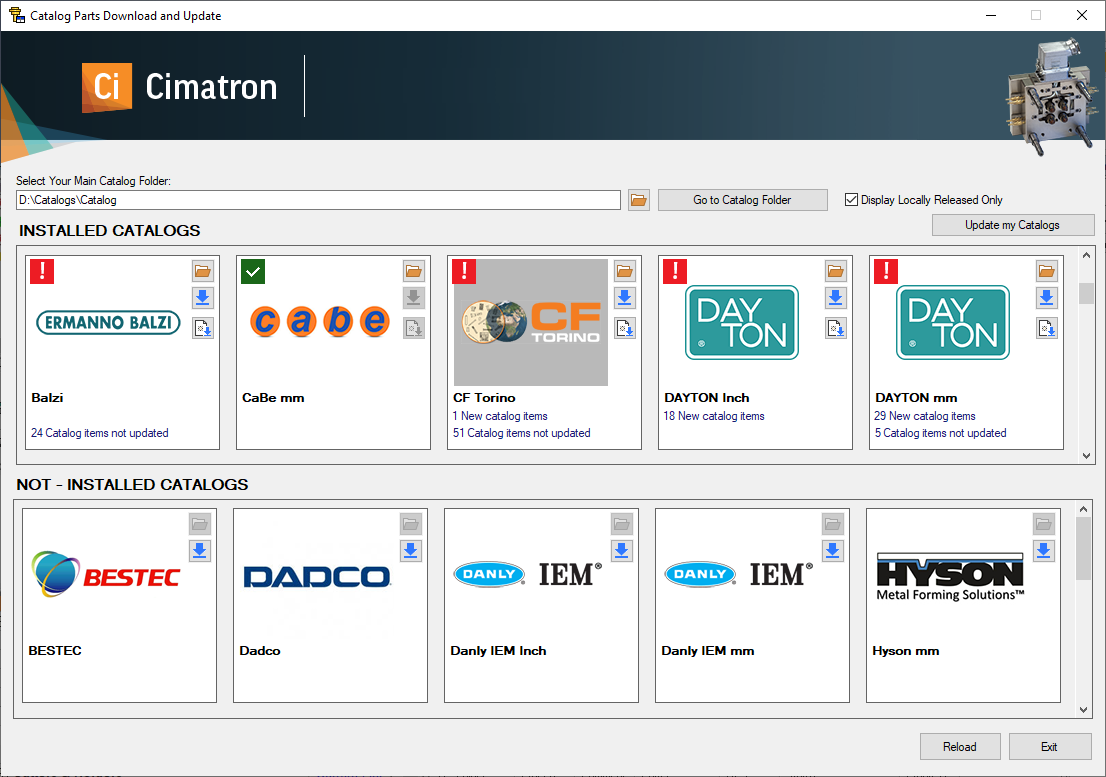
Task: Click the greyed Dadco folder icon
Action: click(411, 524)
